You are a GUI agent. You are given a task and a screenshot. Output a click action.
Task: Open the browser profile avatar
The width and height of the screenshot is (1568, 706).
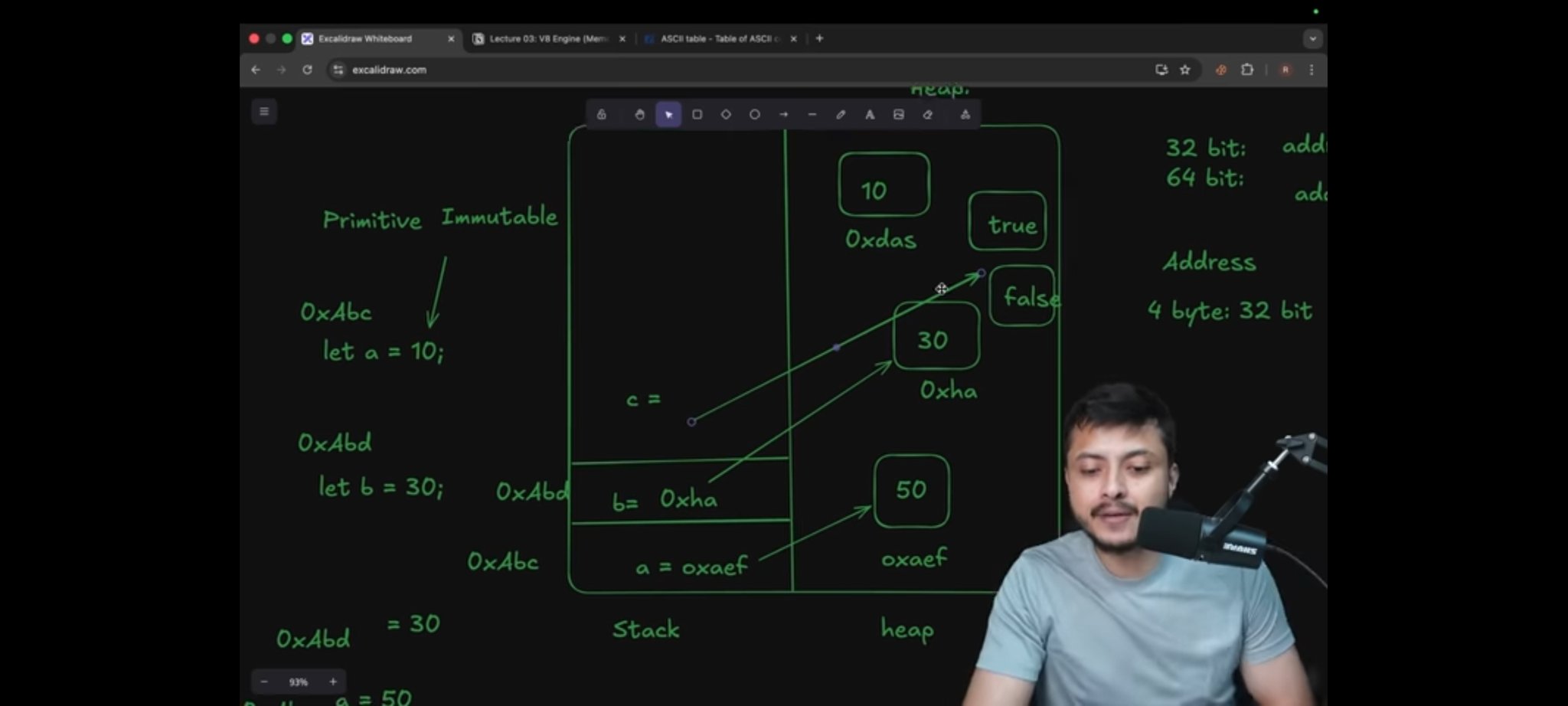tap(1285, 70)
